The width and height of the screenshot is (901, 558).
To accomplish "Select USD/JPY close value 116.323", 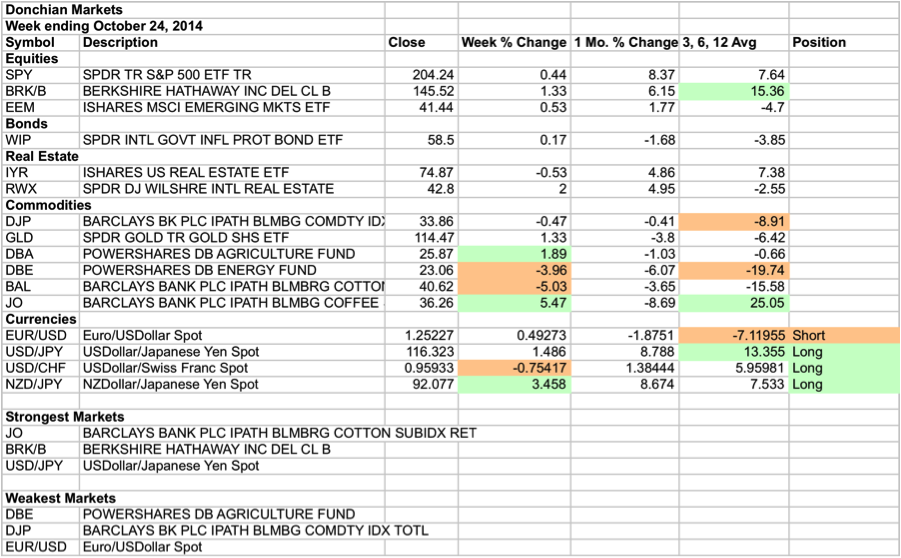I will click(422, 352).
